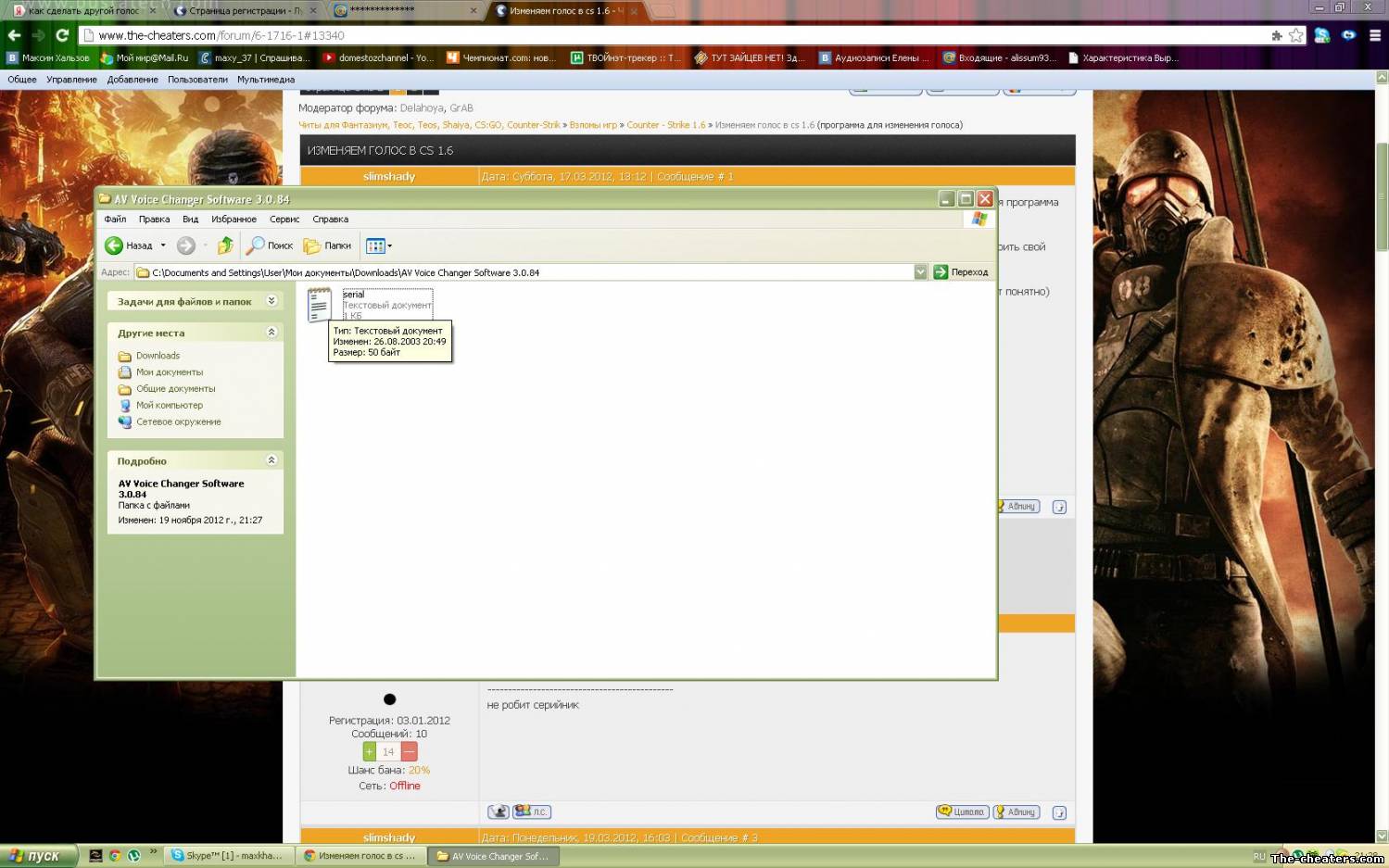Select the serial text document icon
This screenshot has height=868, width=1389.
tap(319, 305)
